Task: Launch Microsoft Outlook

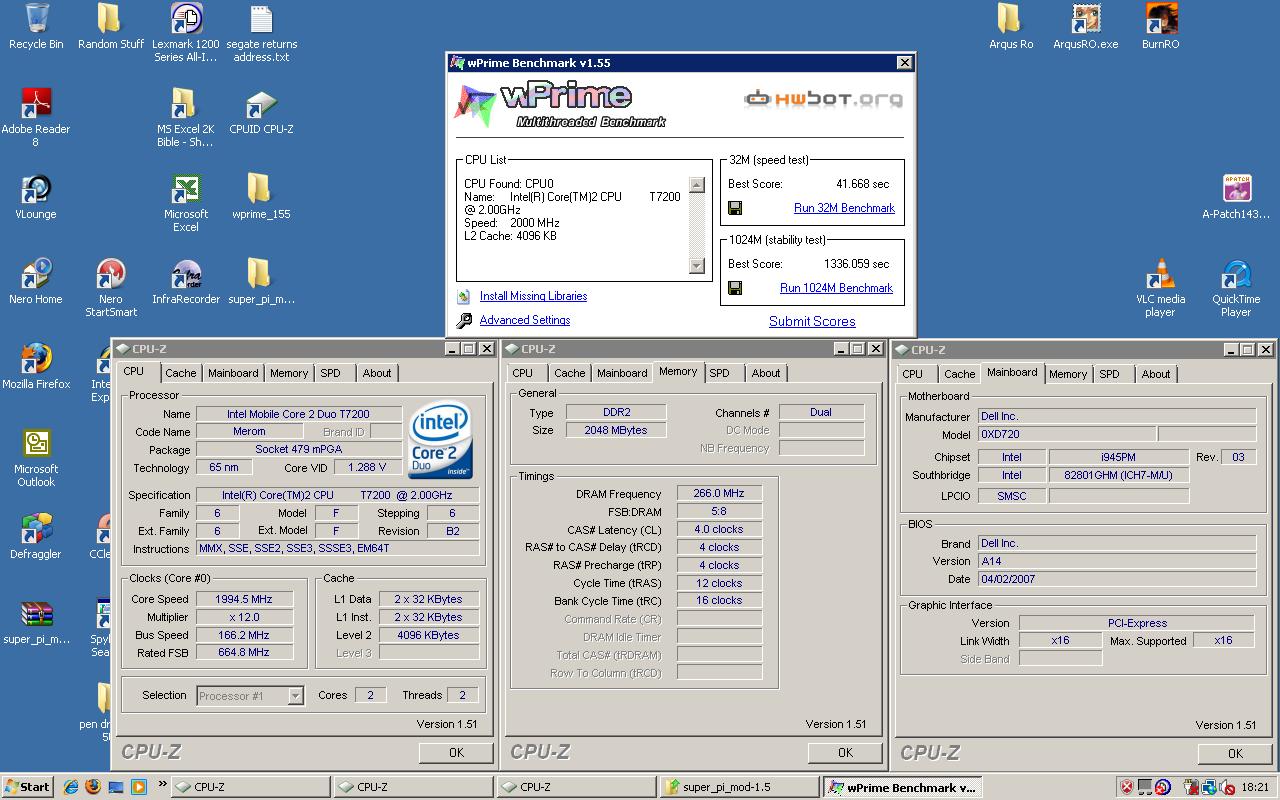Action: tap(36, 458)
